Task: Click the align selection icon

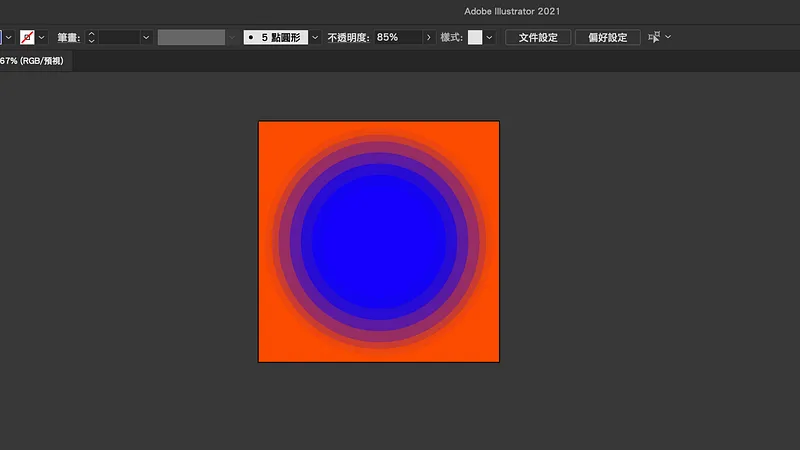Action: pos(654,37)
